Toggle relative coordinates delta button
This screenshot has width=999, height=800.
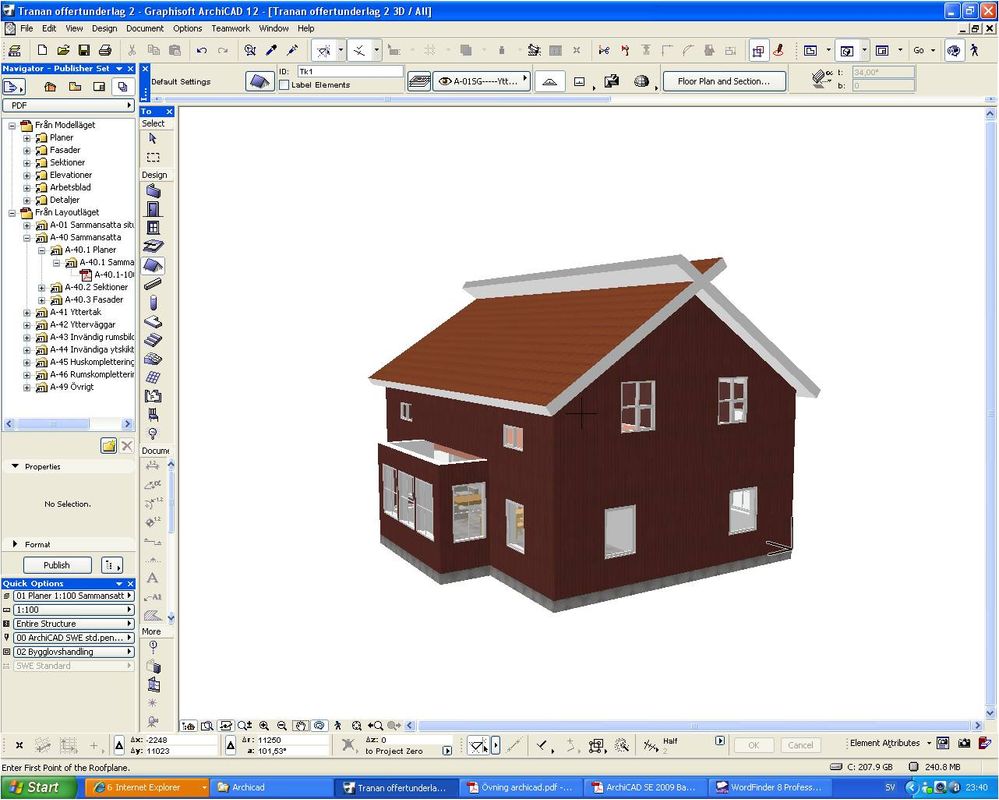pyautogui.click(x=119, y=745)
